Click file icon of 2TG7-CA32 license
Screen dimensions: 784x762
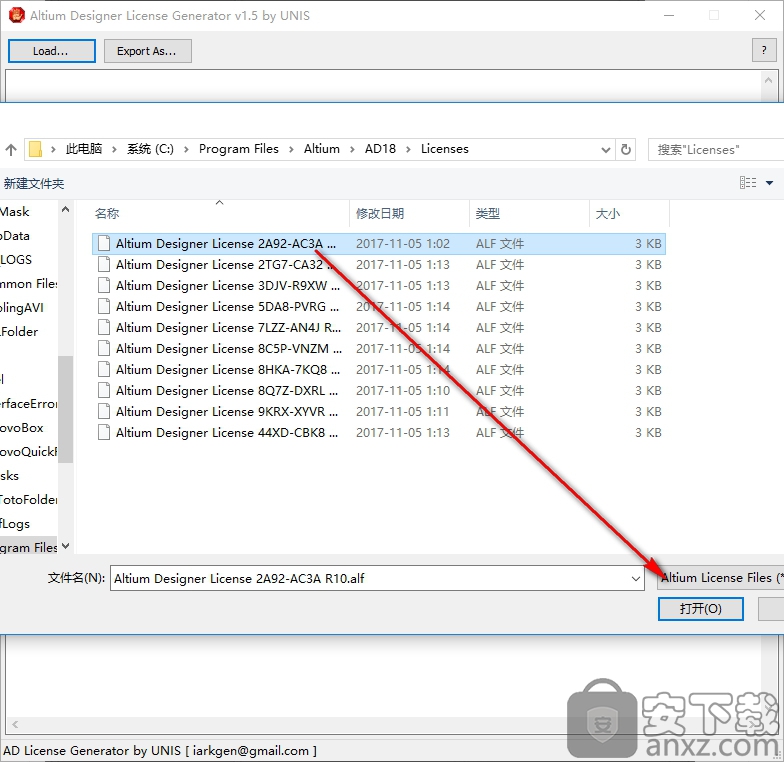pos(104,264)
